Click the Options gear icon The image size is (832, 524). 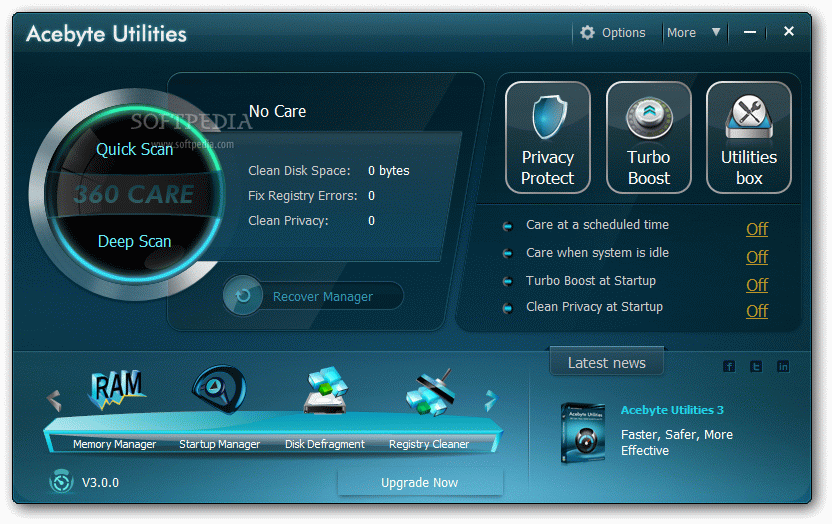pyautogui.click(x=587, y=32)
